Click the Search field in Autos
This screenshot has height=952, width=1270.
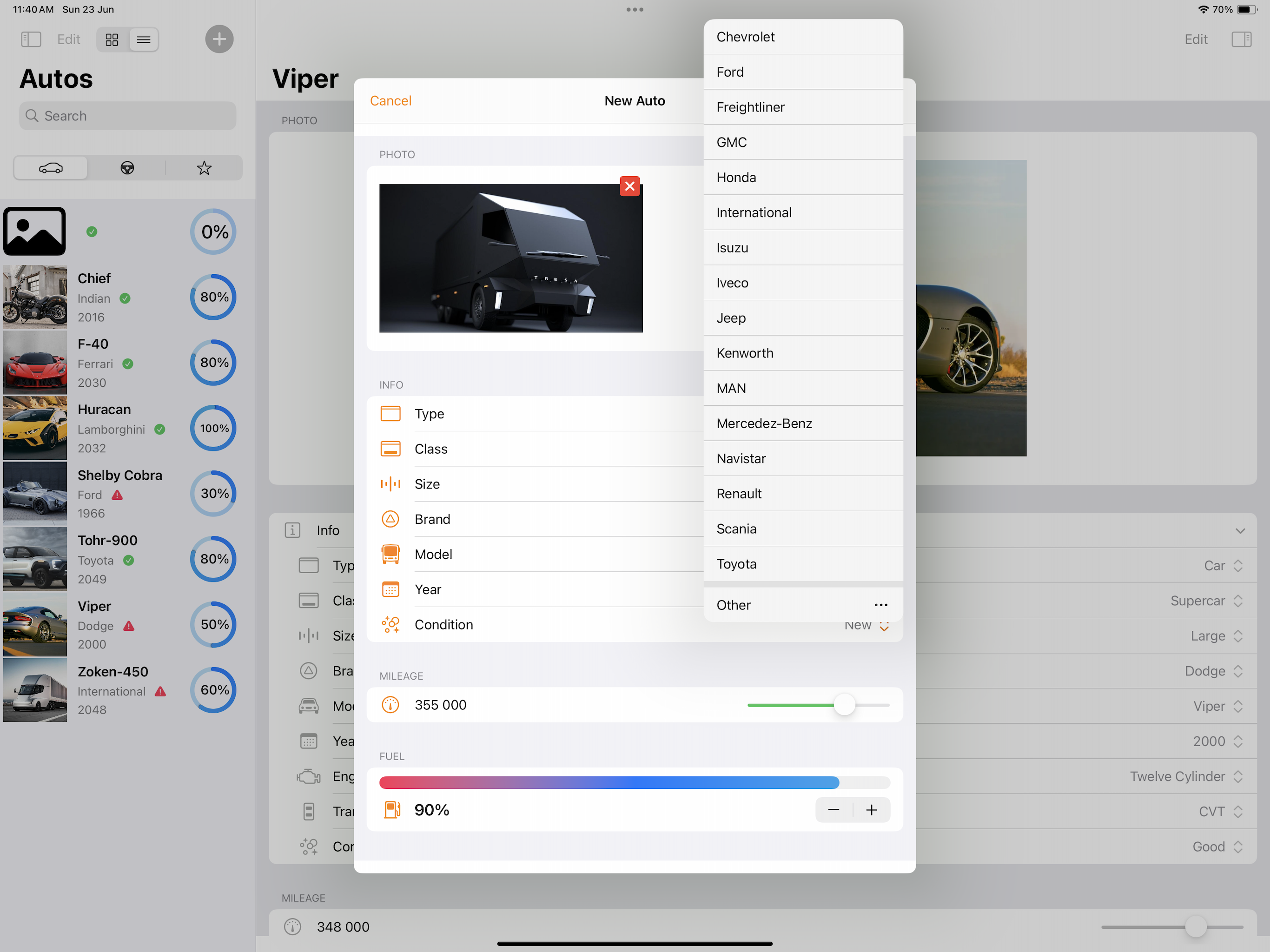click(x=127, y=116)
